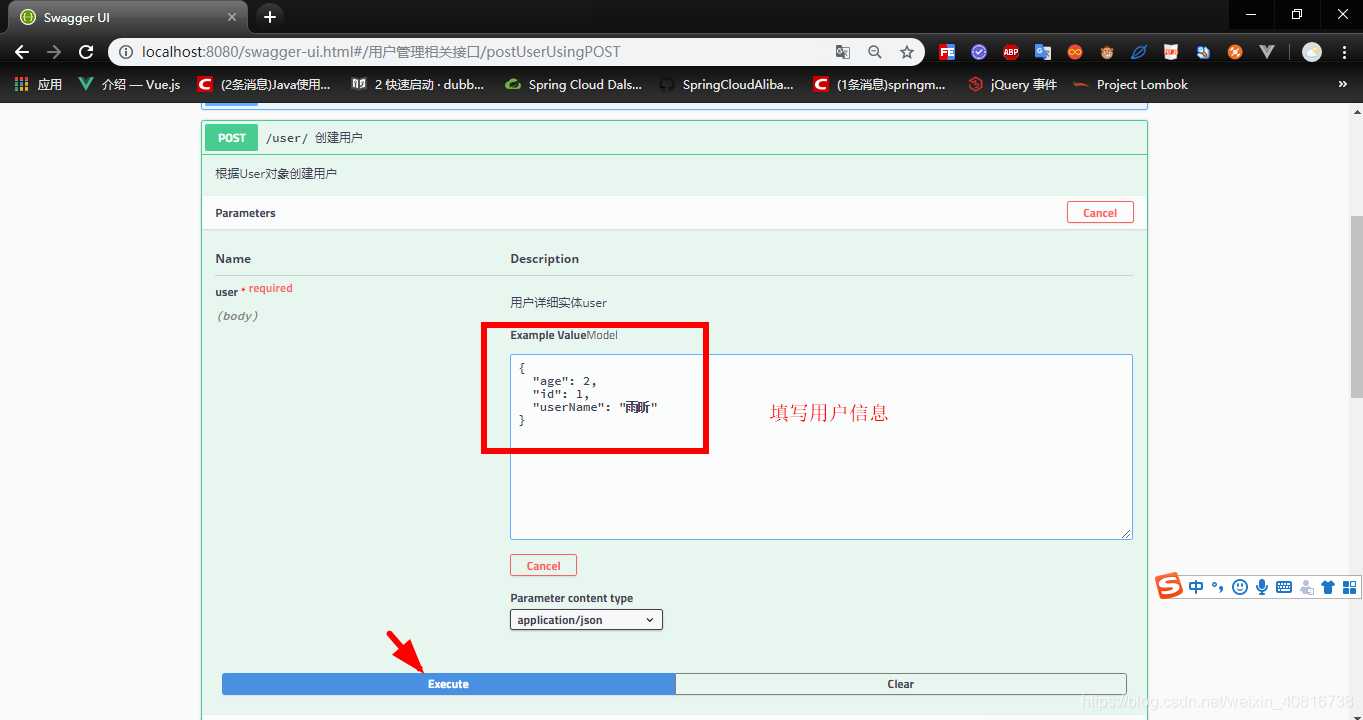Image resolution: width=1363 pixels, height=720 pixels.
Task: Expand the bookmarks overflow chevron
Action: click(x=1342, y=85)
